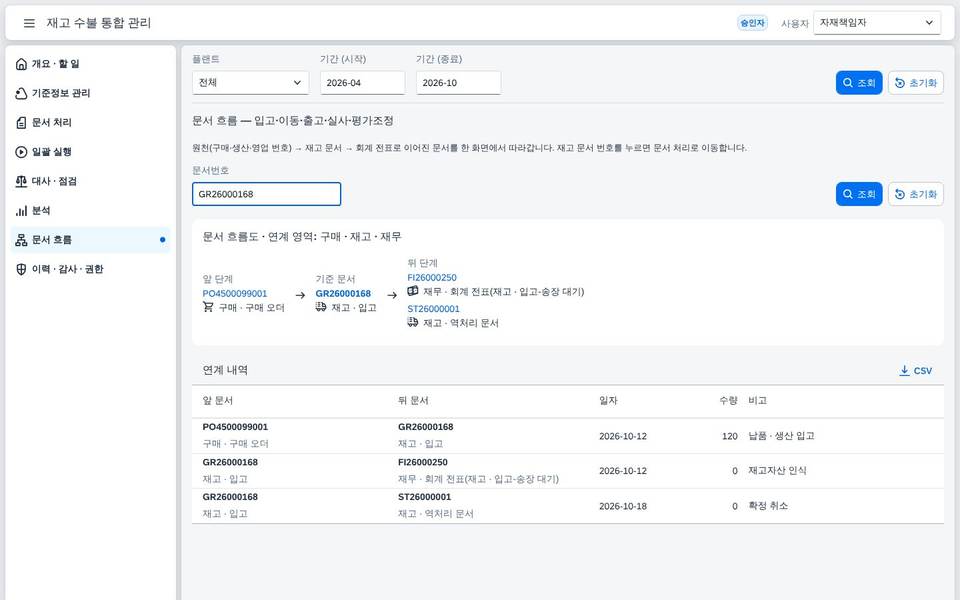Click the truck icon under ST26000001
960x600 pixels.
click(x=413, y=322)
